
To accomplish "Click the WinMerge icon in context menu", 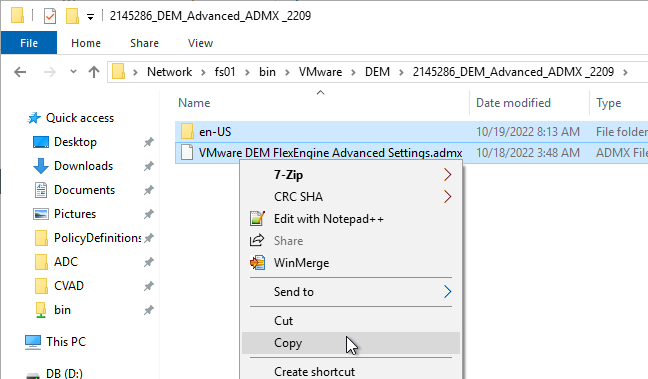I will [x=257, y=263].
